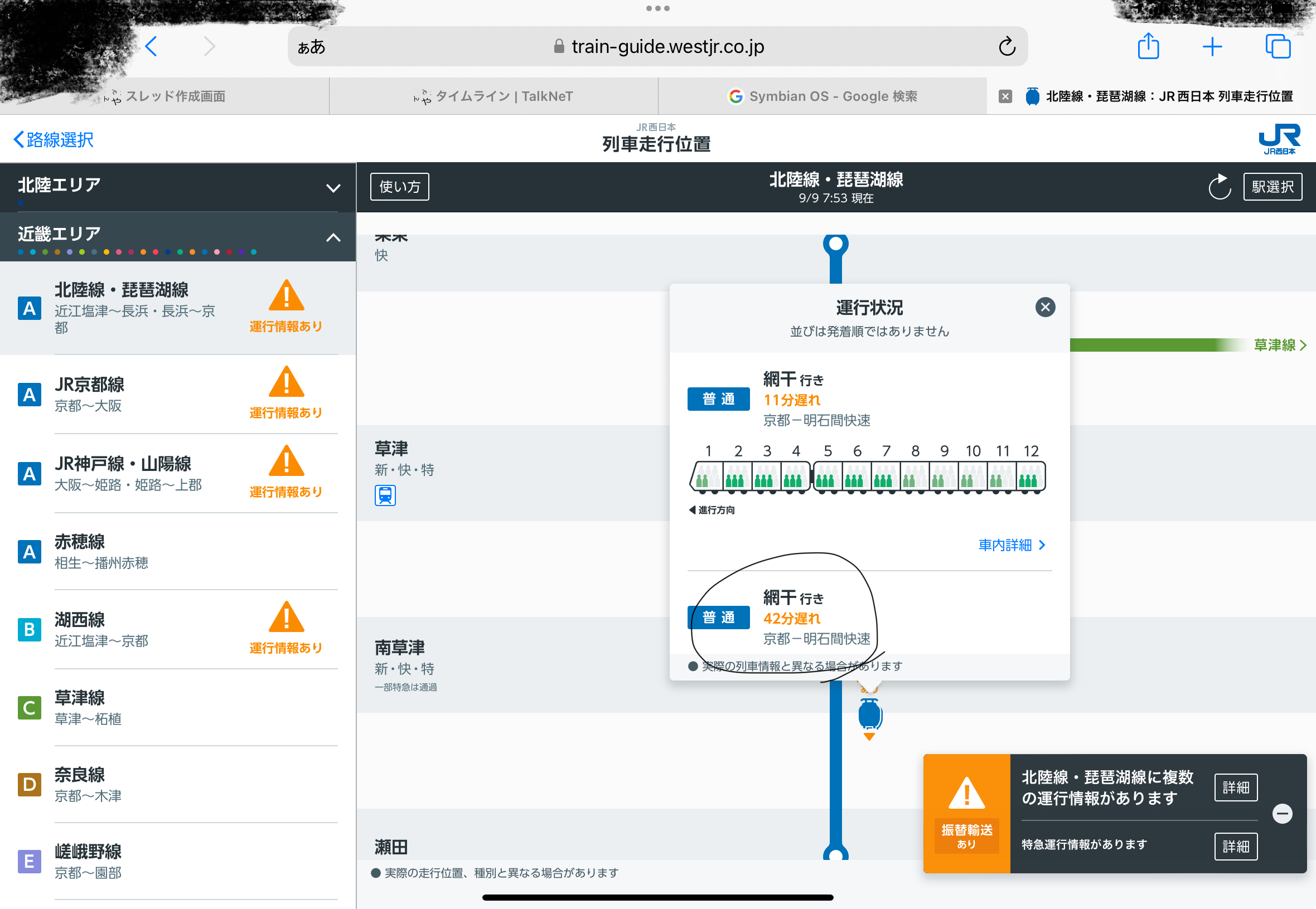Viewport: 1316px width, 909px height.
Task: Click the JR西日本 logo
Action: point(1280,139)
